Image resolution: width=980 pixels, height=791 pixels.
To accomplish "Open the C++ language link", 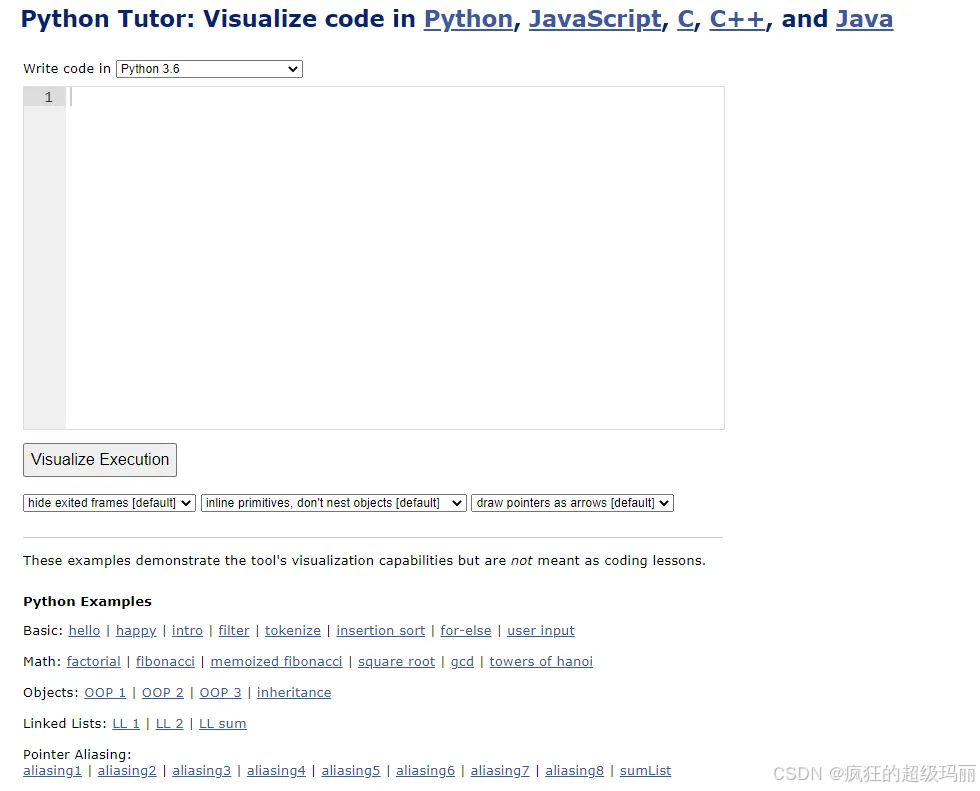I will (x=737, y=19).
